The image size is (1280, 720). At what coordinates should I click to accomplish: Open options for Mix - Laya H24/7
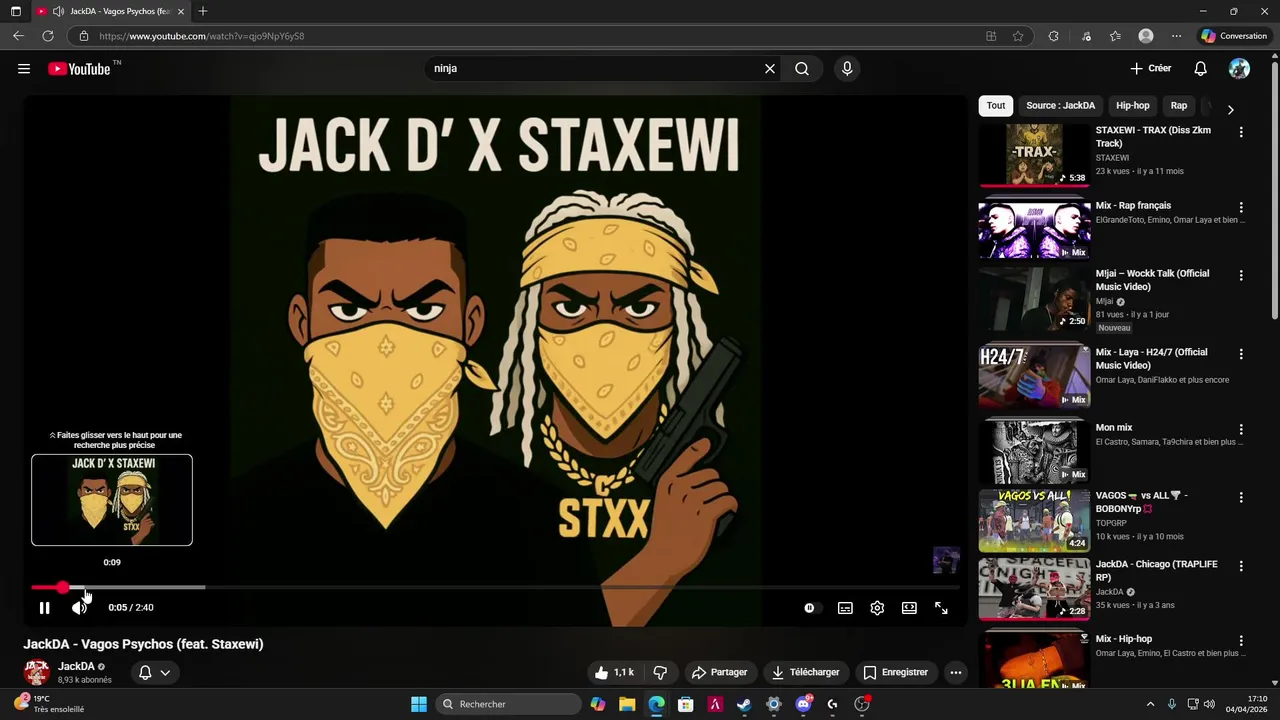pyautogui.click(x=1241, y=354)
